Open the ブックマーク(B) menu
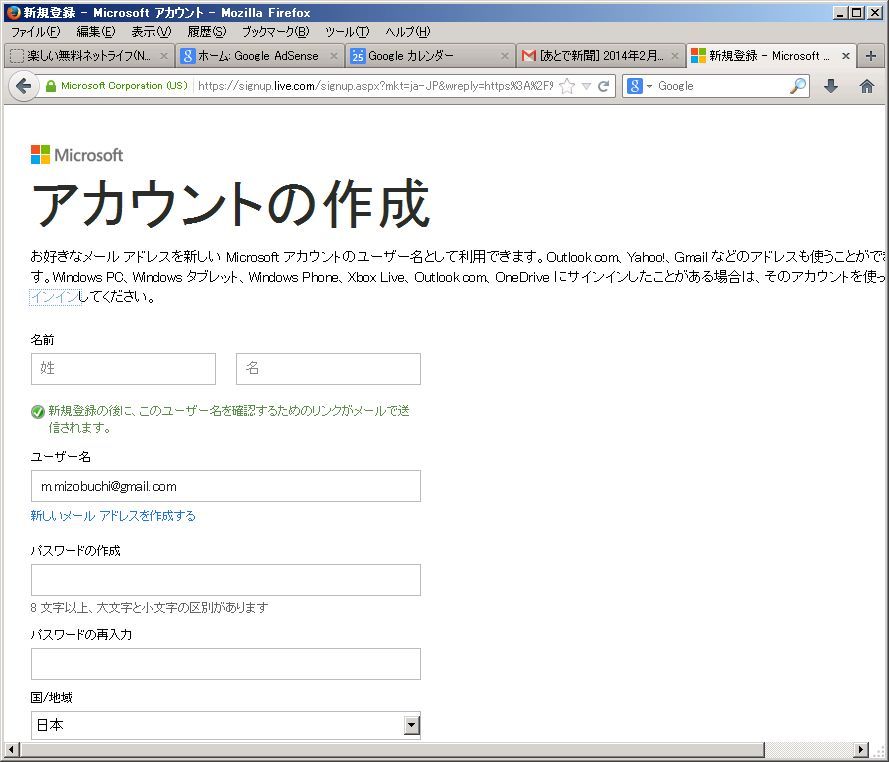This screenshot has height=762, width=889. 276,32
